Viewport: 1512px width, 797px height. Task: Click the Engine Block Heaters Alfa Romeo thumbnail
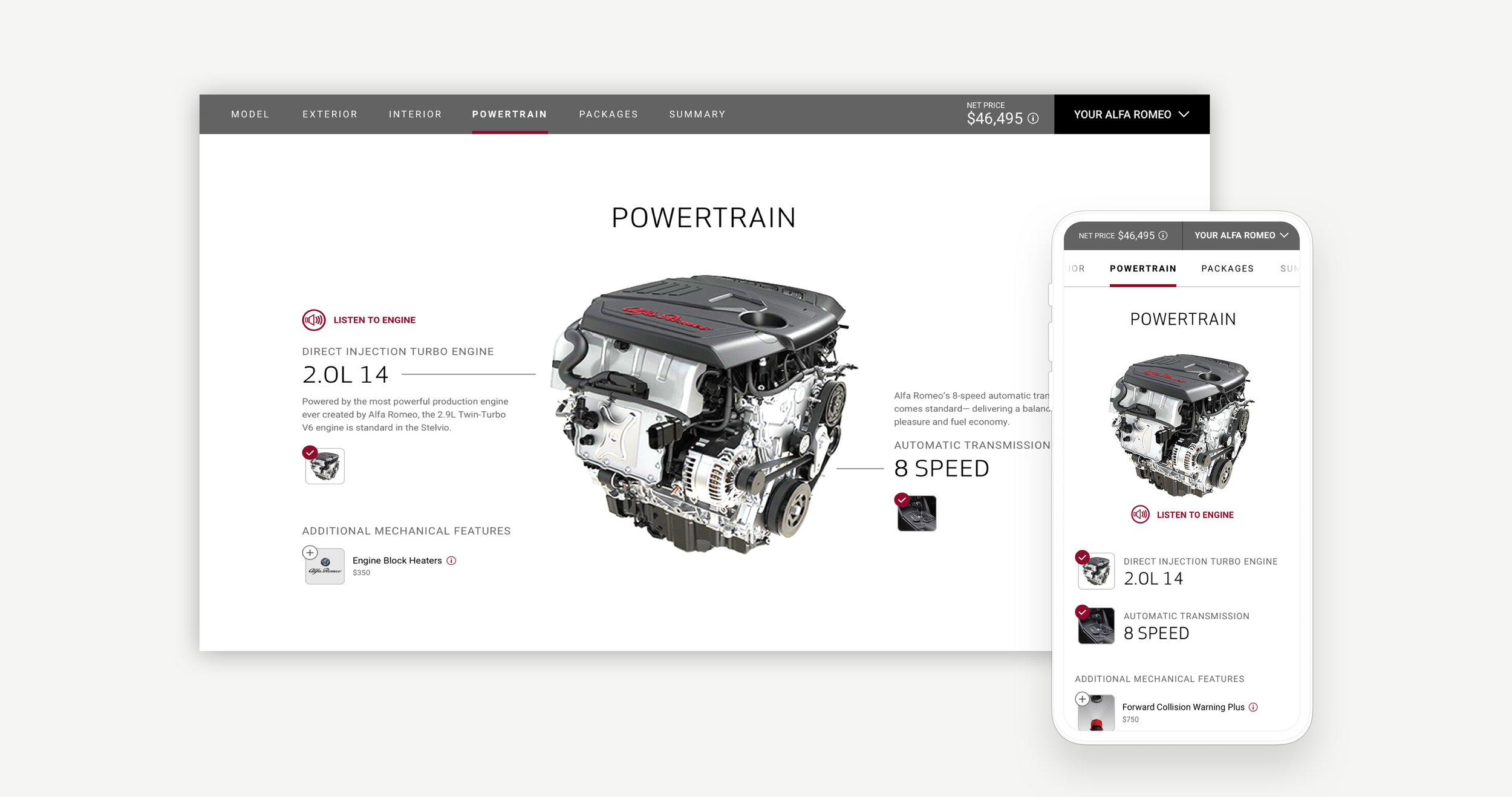pos(325,567)
